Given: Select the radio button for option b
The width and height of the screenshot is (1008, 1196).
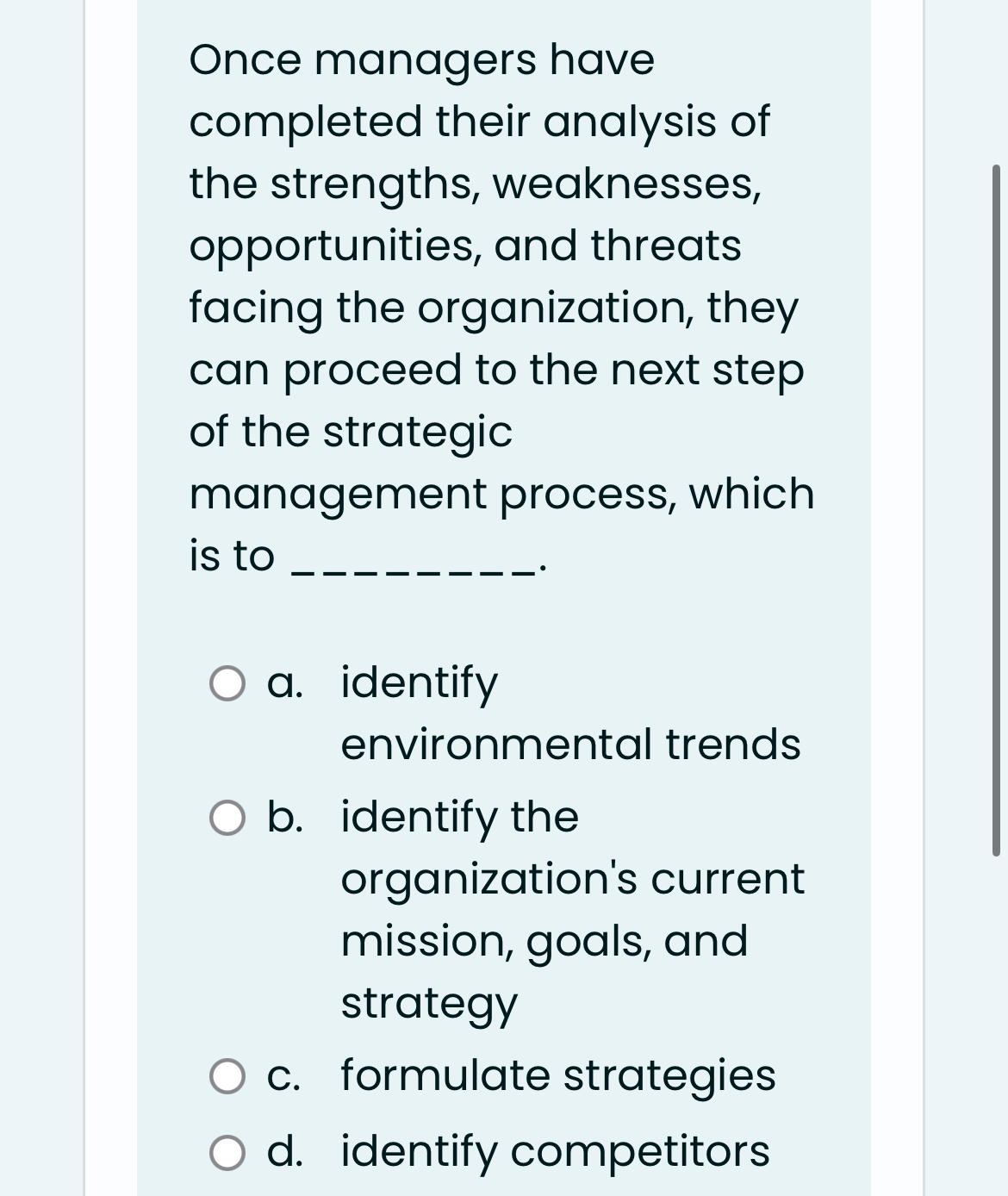Looking at the screenshot, I should pyautogui.click(x=227, y=819).
